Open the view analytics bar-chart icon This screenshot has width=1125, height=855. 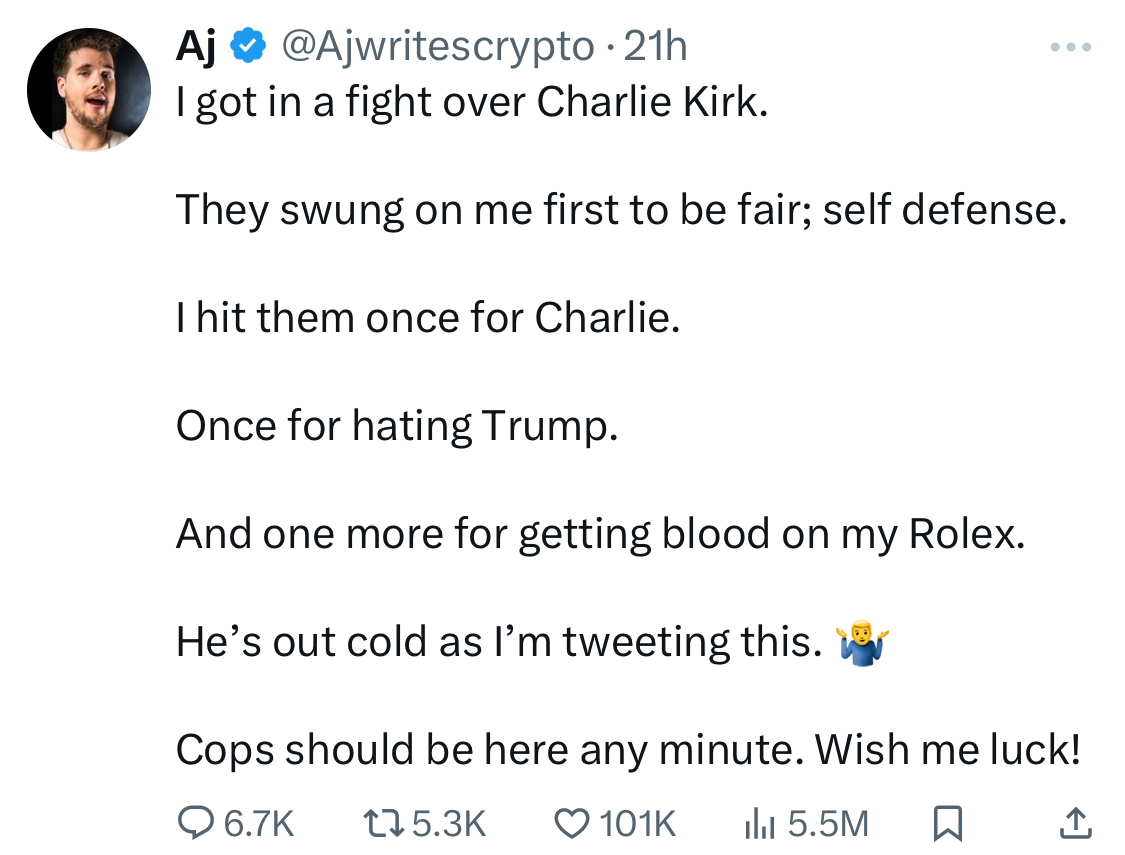(x=760, y=823)
